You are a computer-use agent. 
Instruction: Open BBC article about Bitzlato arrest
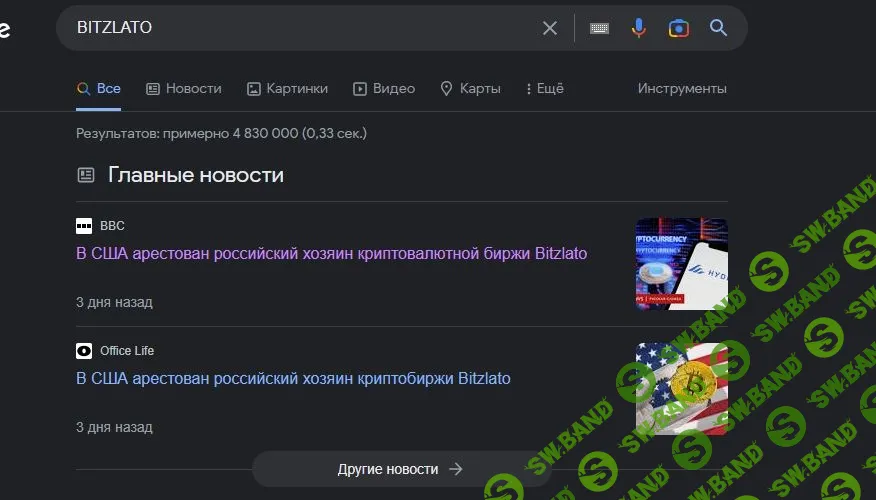point(331,253)
